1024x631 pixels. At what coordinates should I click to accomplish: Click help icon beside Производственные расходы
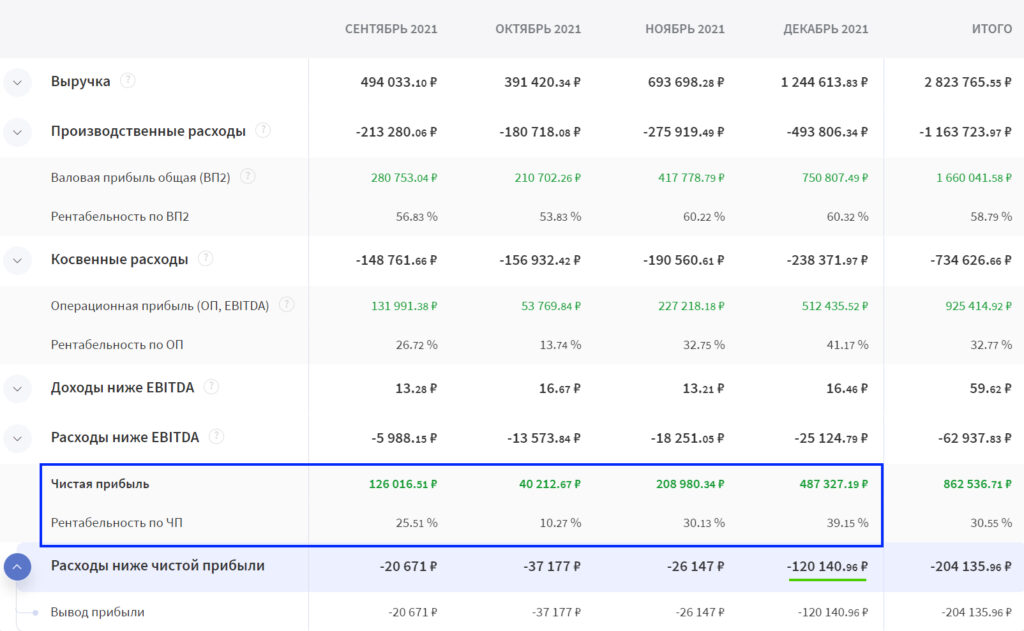tap(263, 130)
